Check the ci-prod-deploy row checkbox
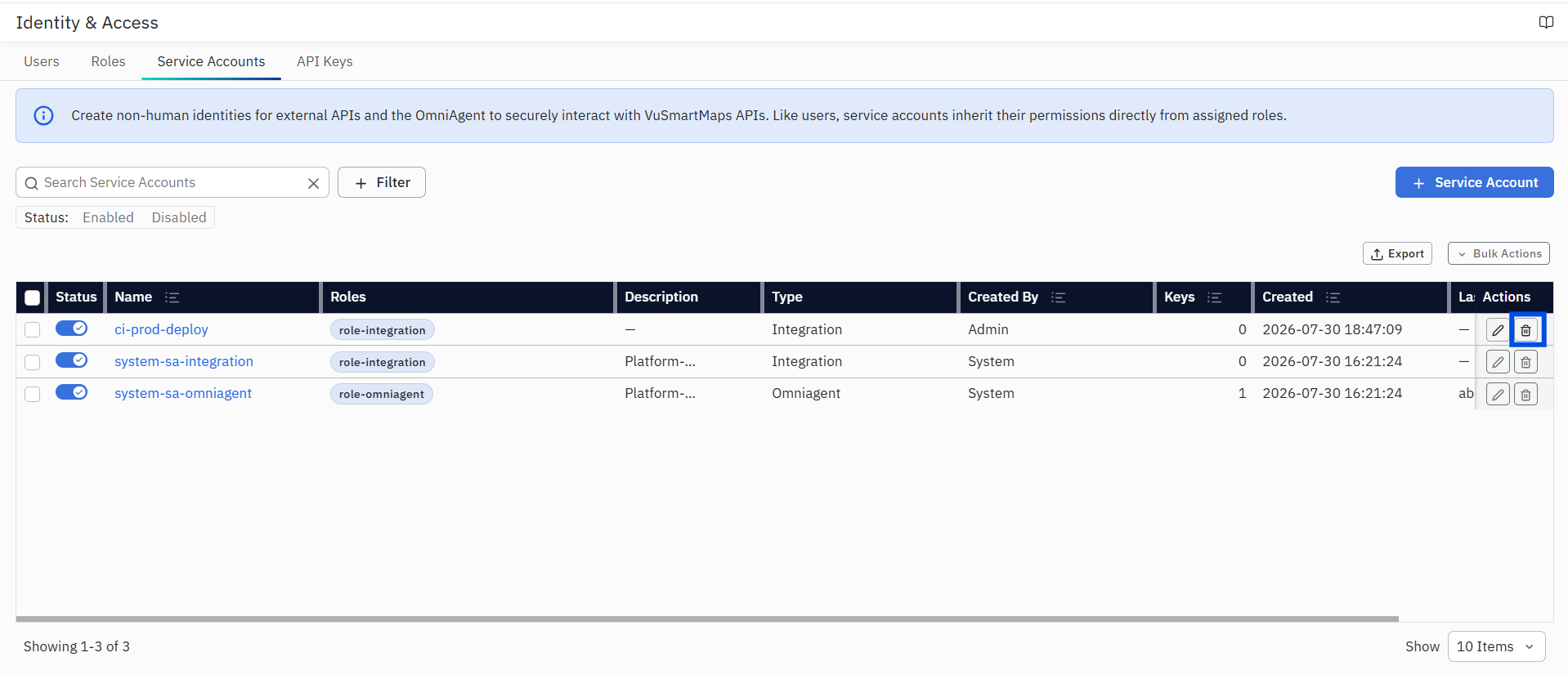Viewport: 1568px width, 675px height. (x=33, y=329)
